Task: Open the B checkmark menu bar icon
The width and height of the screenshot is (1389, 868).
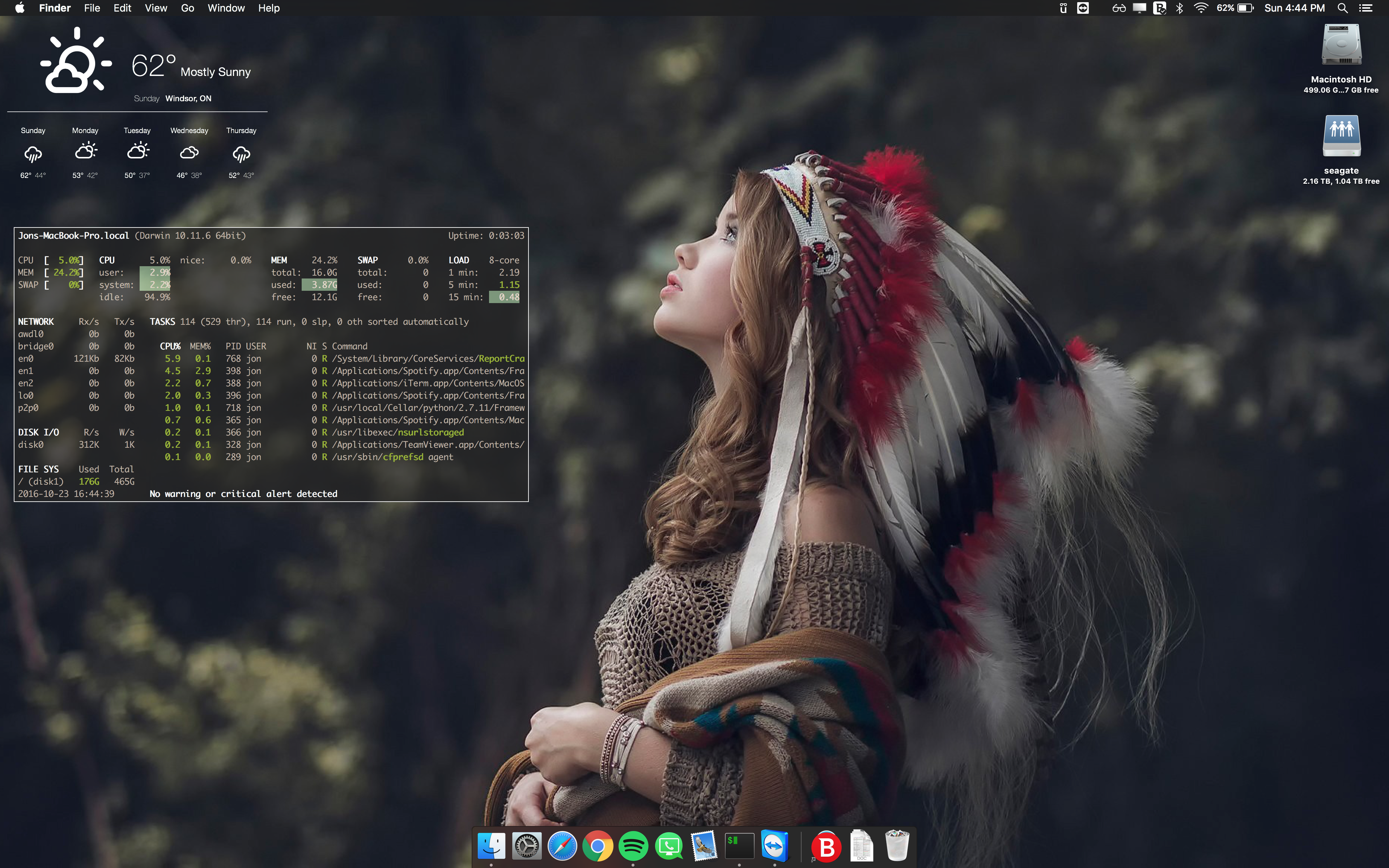Action: point(1159,8)
